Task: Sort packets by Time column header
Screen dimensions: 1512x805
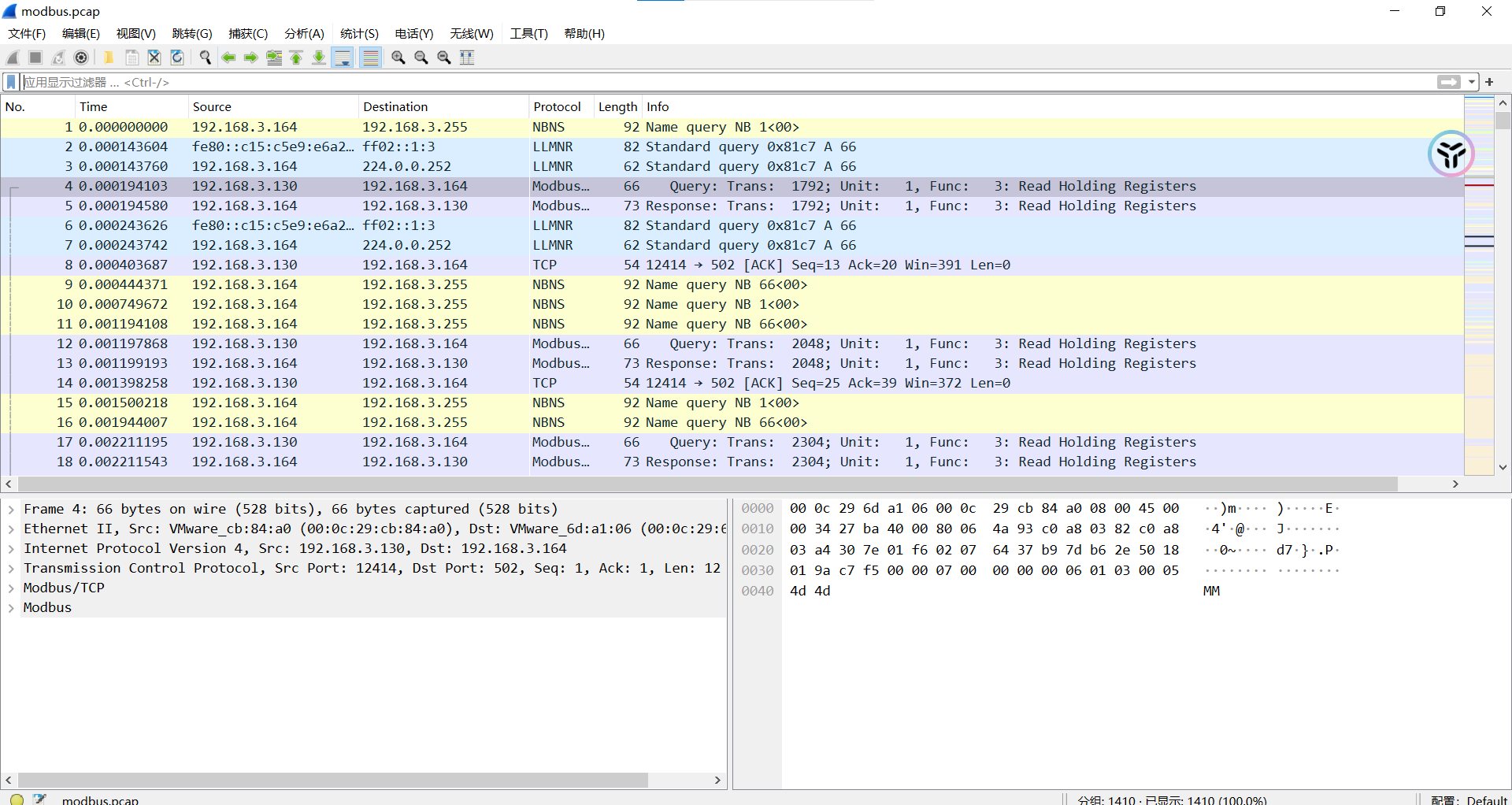Action: click(132, 106)
